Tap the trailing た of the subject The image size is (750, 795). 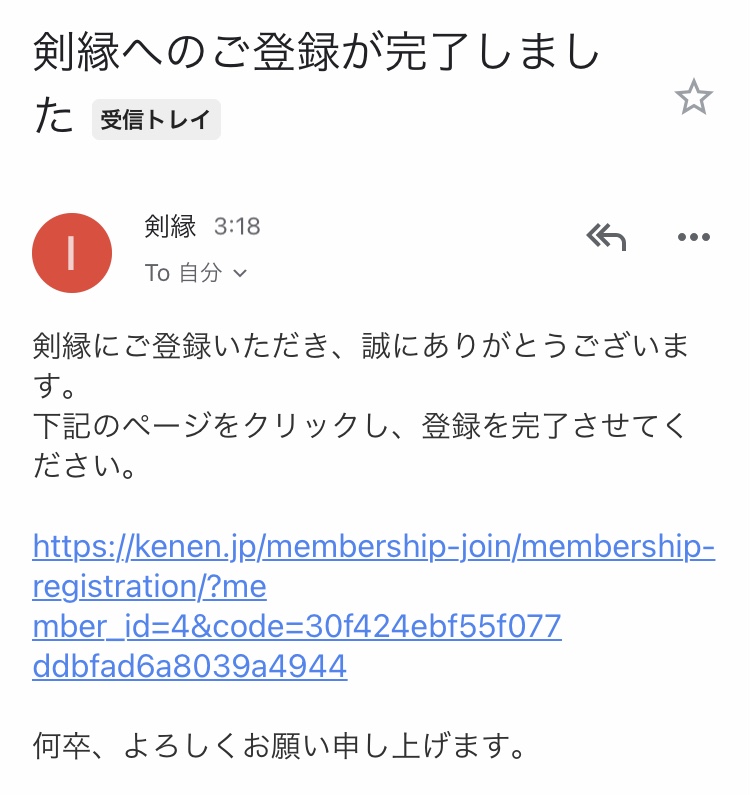(x=55, y=119)
